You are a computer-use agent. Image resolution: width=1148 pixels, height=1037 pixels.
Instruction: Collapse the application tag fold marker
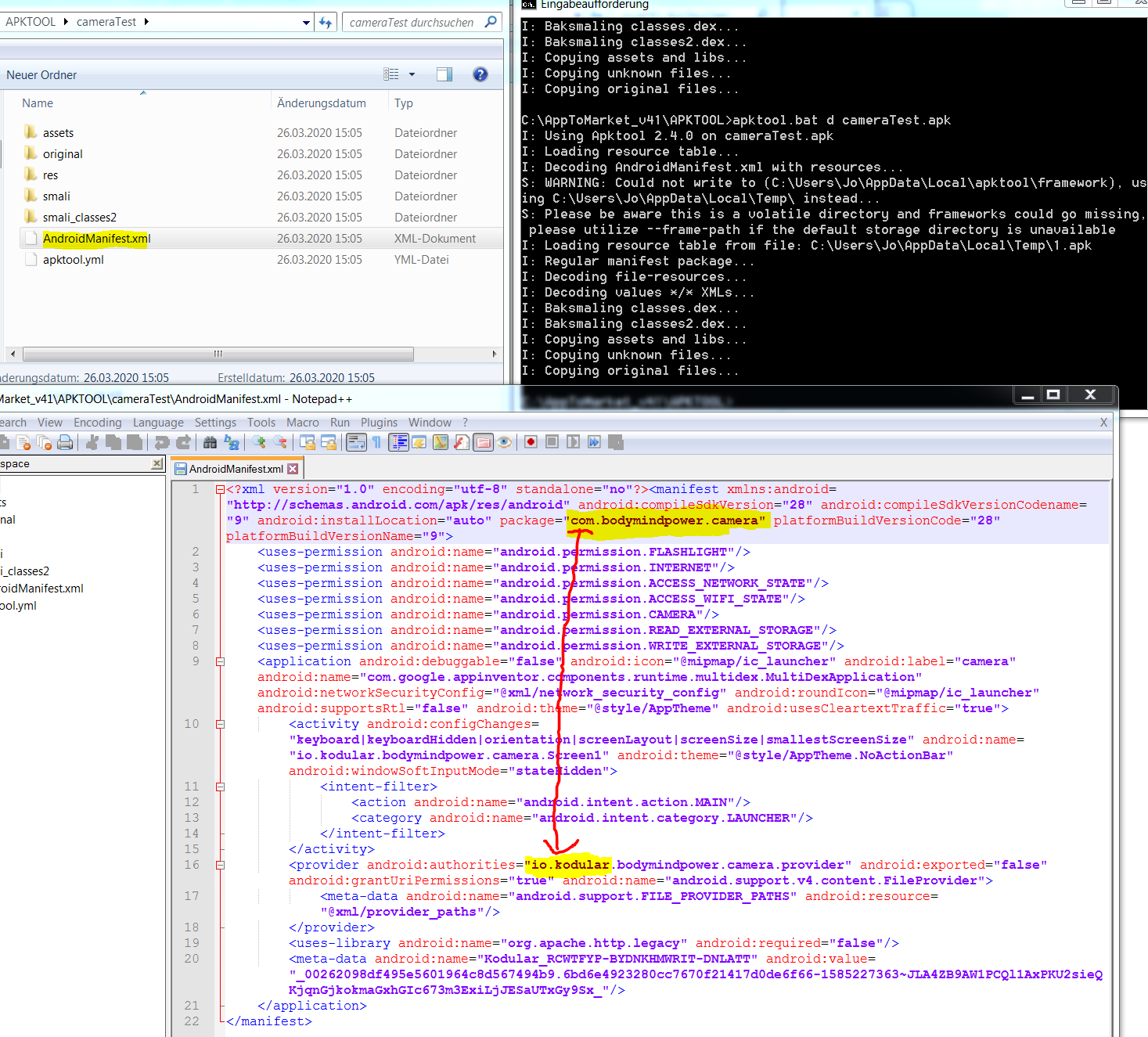[x=220, y=661]
